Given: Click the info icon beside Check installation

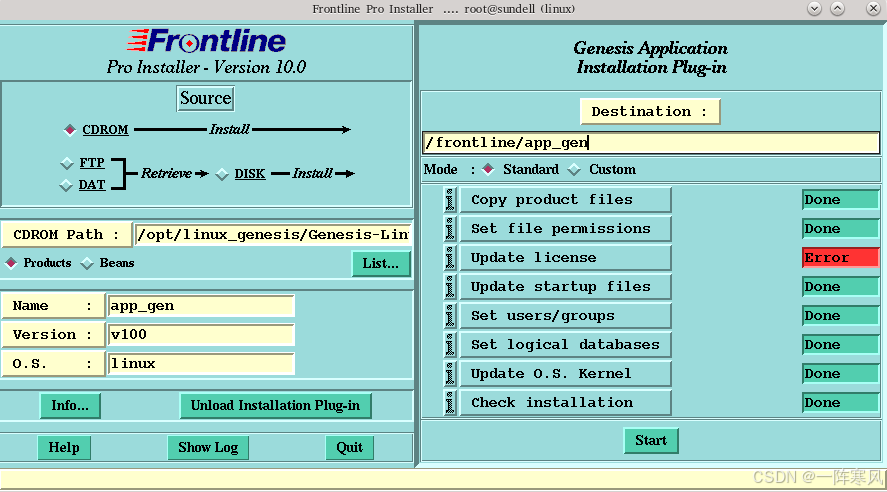Looking at the screenshot, I should 450,403.
